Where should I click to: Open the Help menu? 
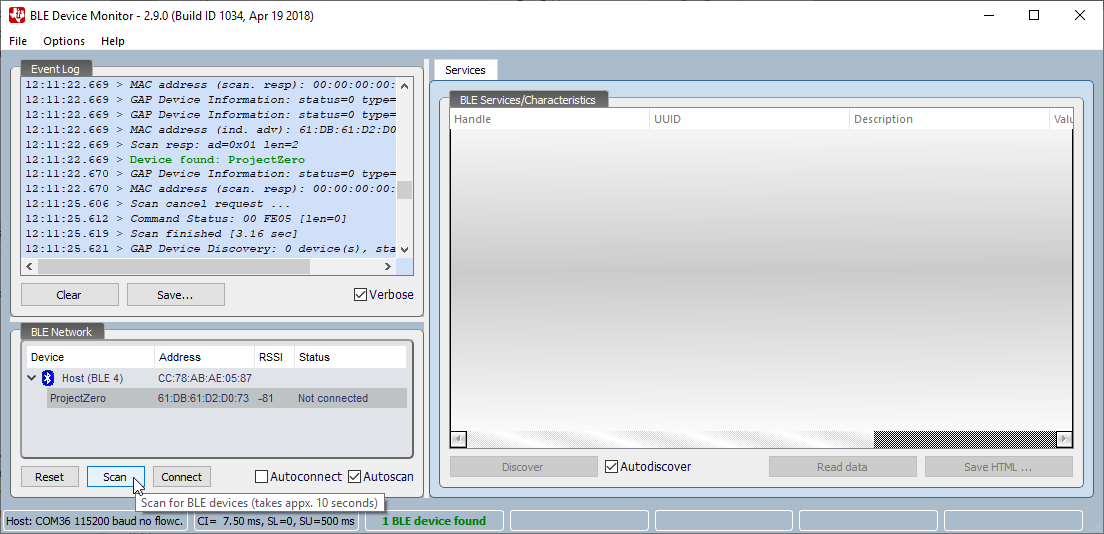113,41
